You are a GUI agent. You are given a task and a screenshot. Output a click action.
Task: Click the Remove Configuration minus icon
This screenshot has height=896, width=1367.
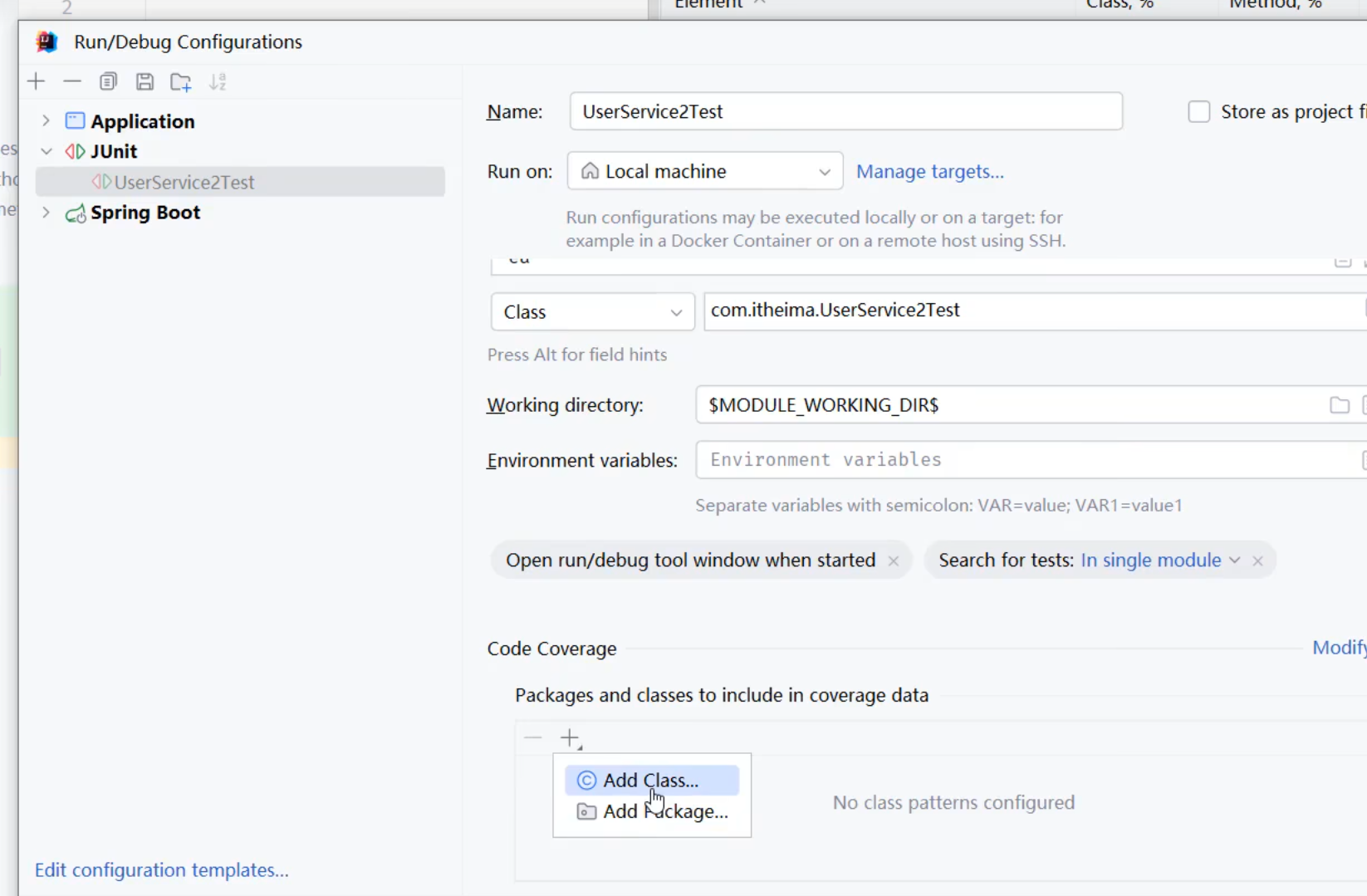click(x=72, y=81)
